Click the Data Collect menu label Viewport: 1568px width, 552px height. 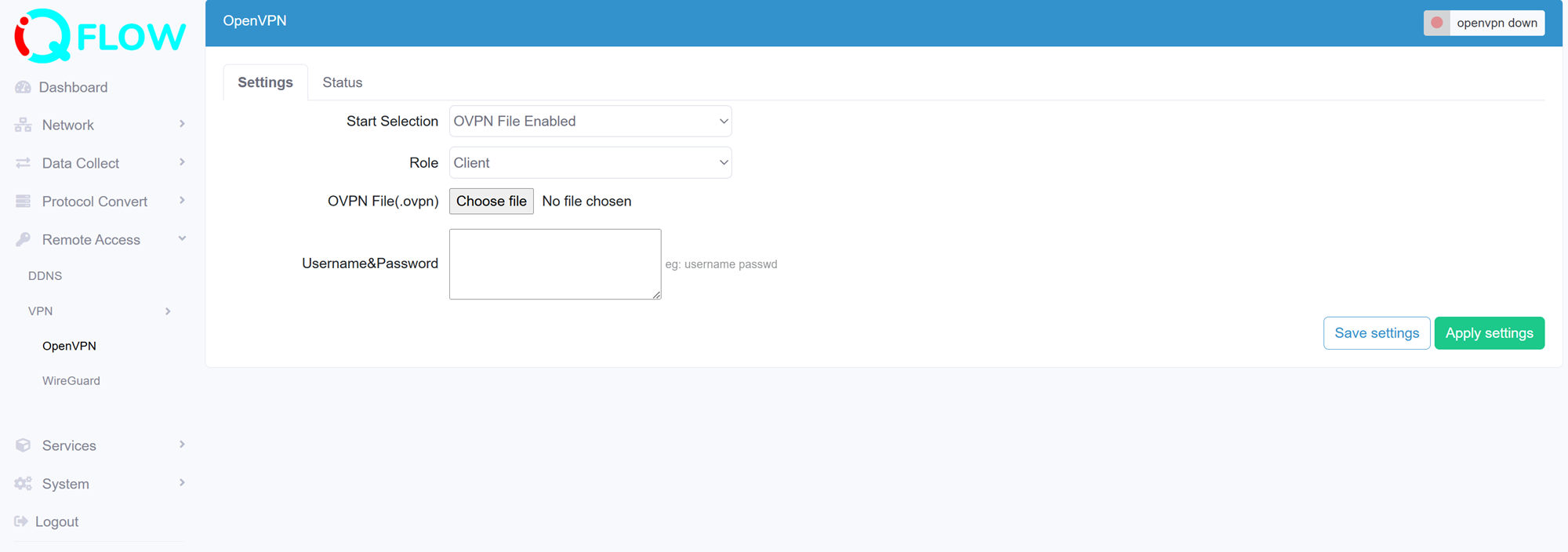click(81, 163)
